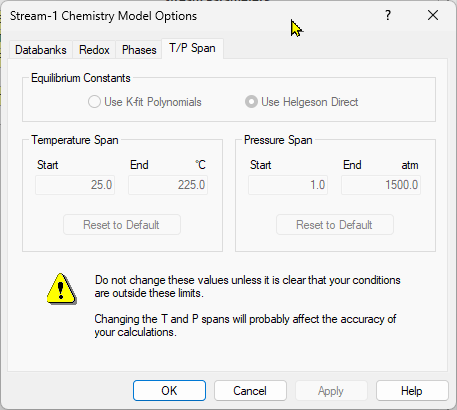Viewport: 457px width, 410px height.
Task: Click the Pressure Span Start field
Action: coord(288,185)
